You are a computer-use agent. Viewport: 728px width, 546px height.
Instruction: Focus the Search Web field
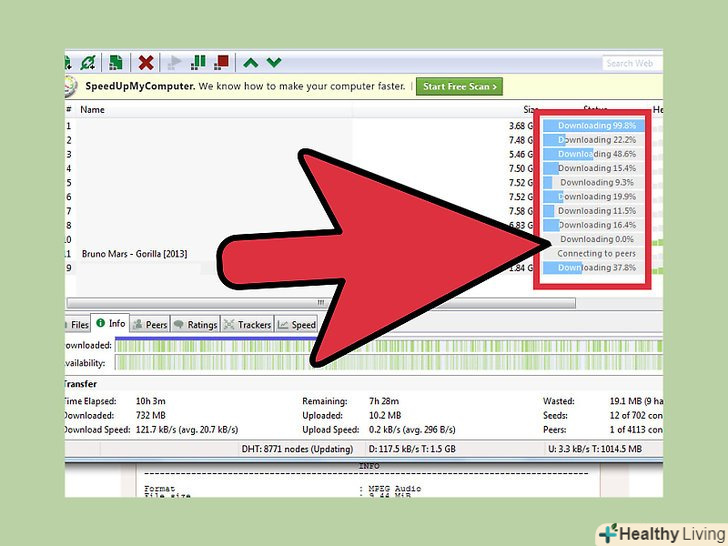[x=632, y=63]
